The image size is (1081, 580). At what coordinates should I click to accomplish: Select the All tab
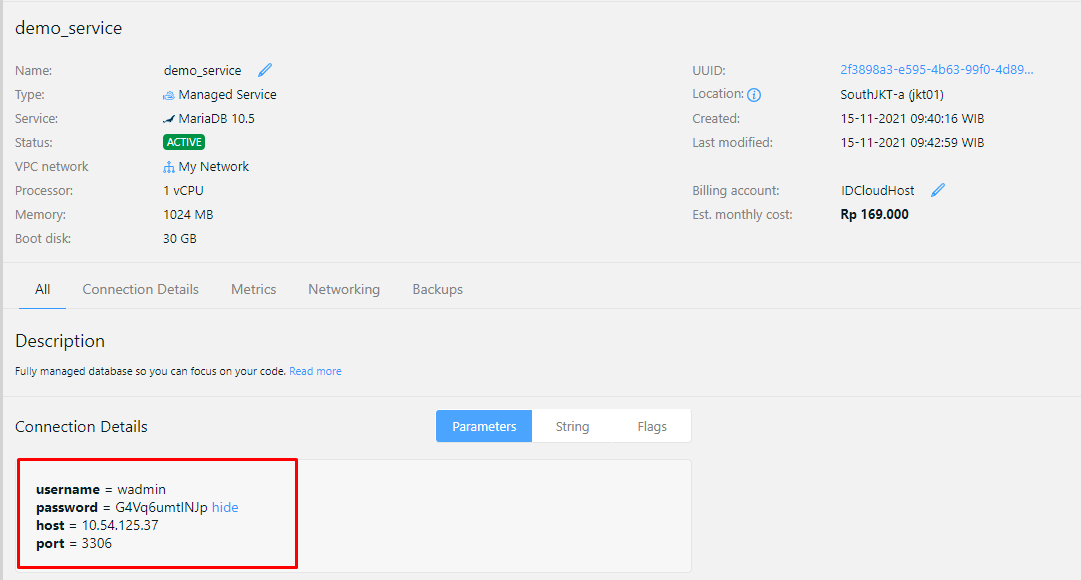42,289
